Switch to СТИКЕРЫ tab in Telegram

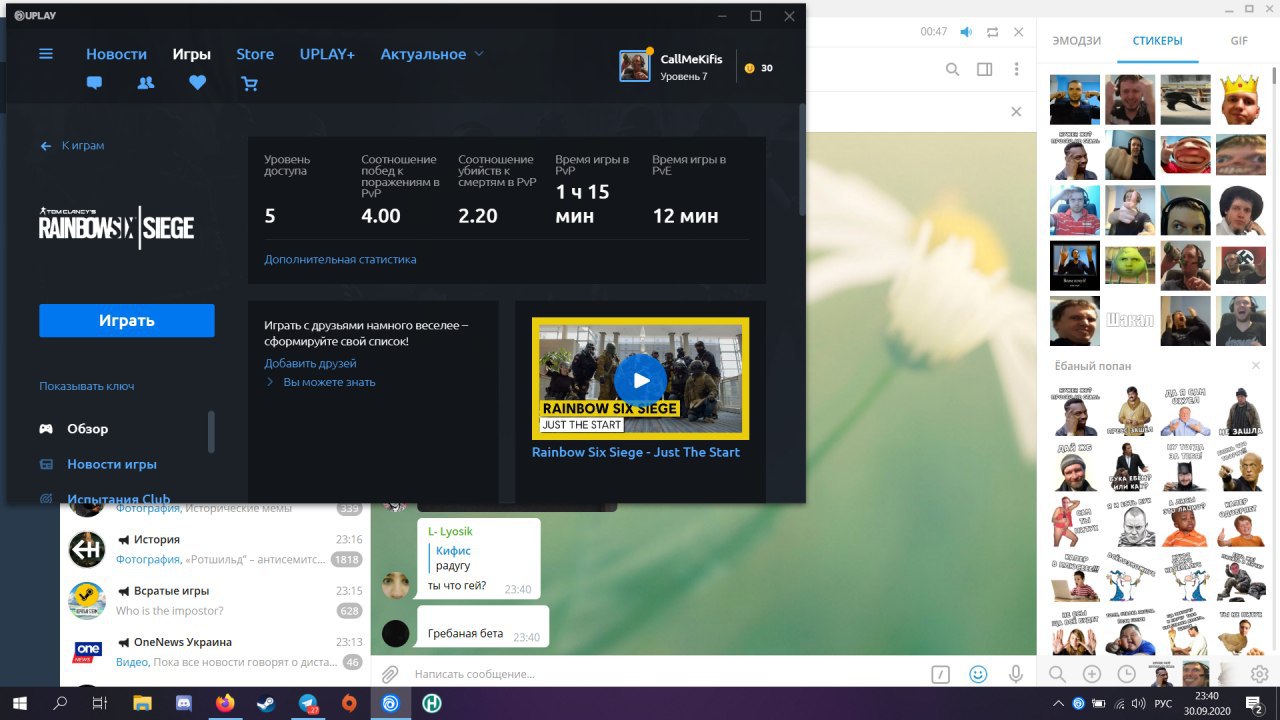tap(1157, 41)
